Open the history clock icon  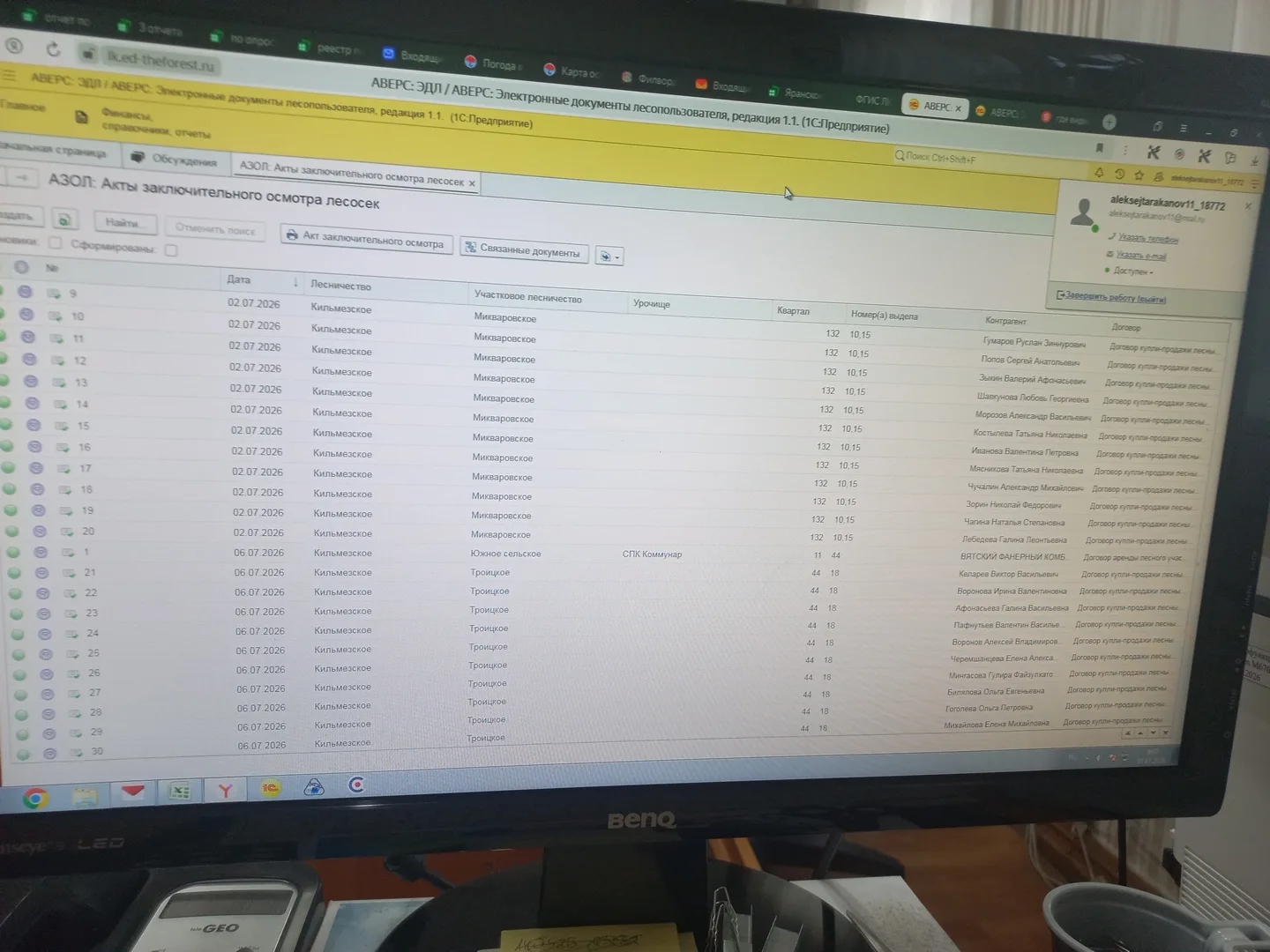pyautogui.click(x=1119, y=175)
